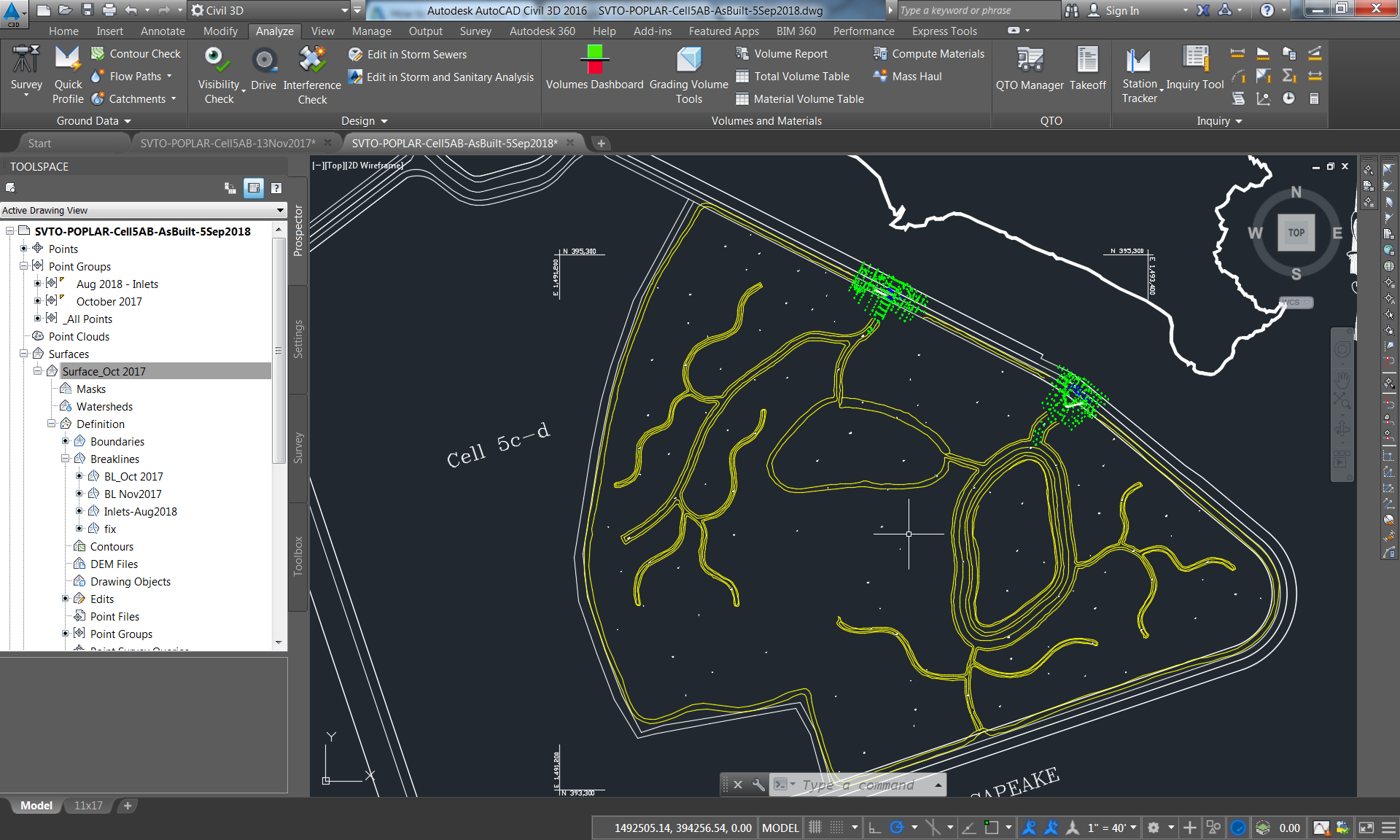Viewport: 1400px width, 840px height.
Task: Open the Active Drawing View dropdown
Action: 280,211
